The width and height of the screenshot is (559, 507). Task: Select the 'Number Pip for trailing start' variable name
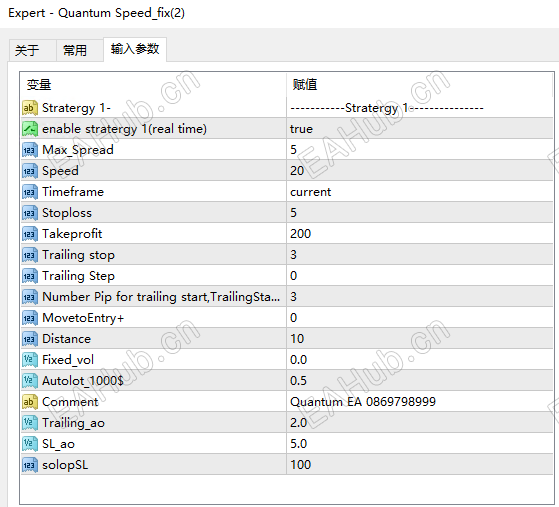(x=161, y=297)
